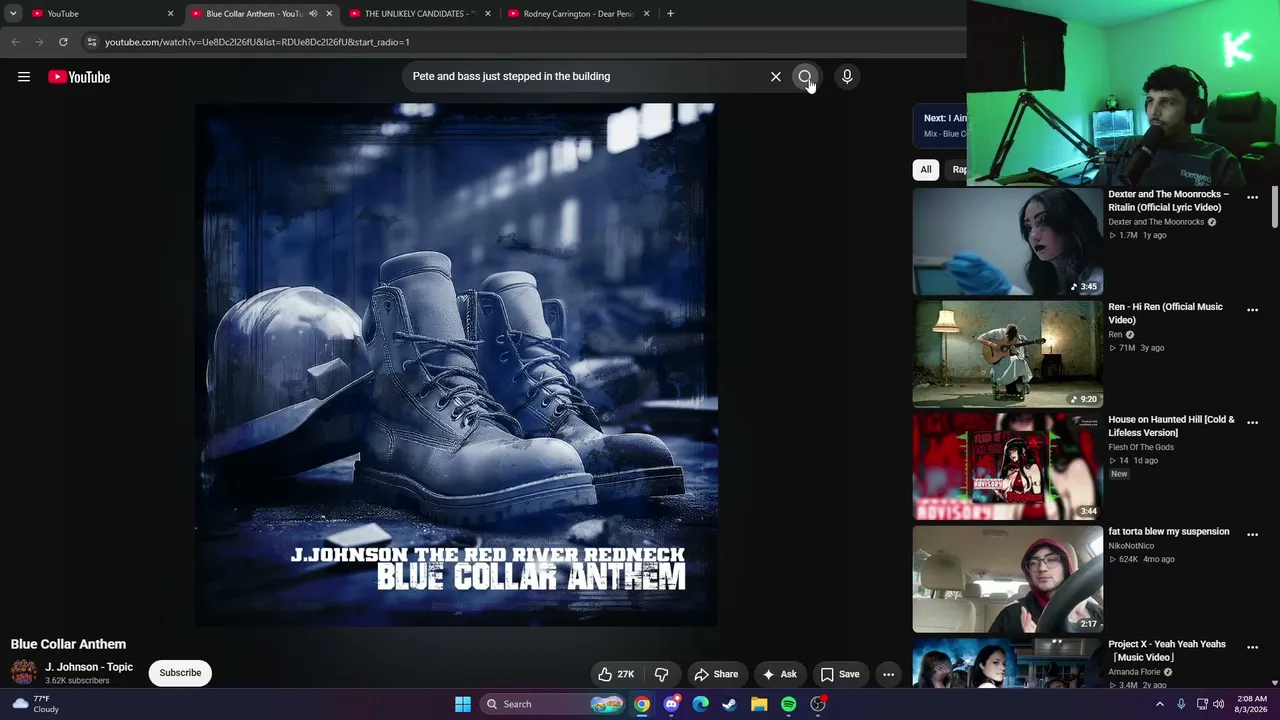Open the network icon in system tray
1280x720 pixels.
point(1202,704)
